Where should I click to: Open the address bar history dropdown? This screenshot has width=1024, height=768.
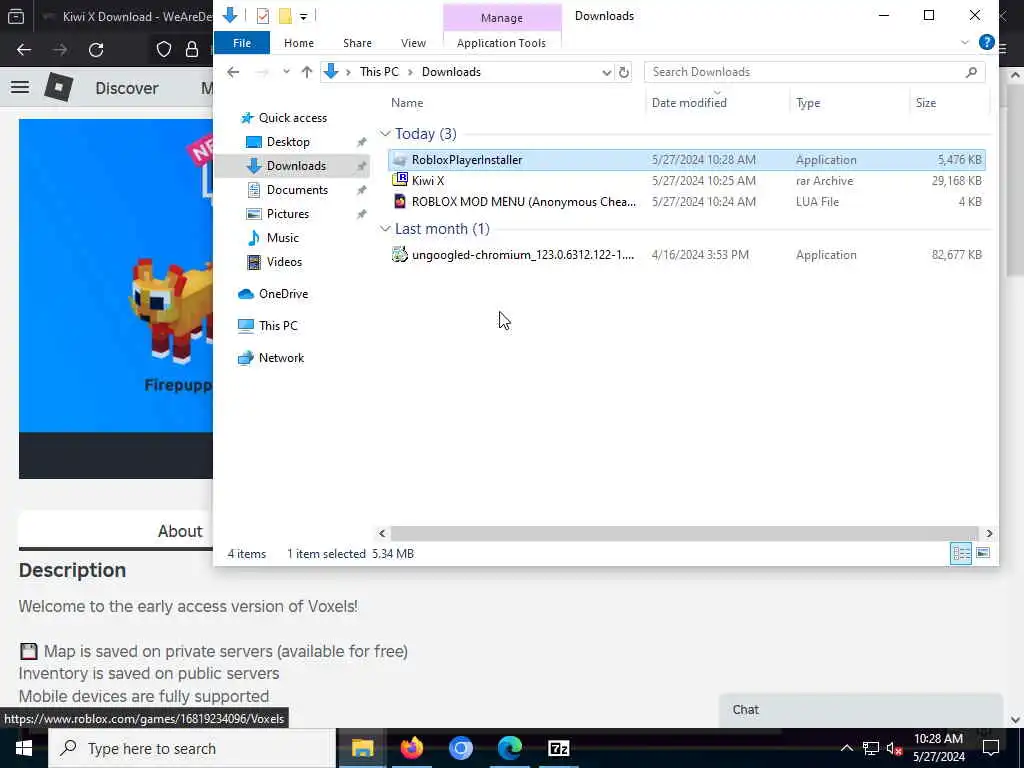tap(606, 72)
